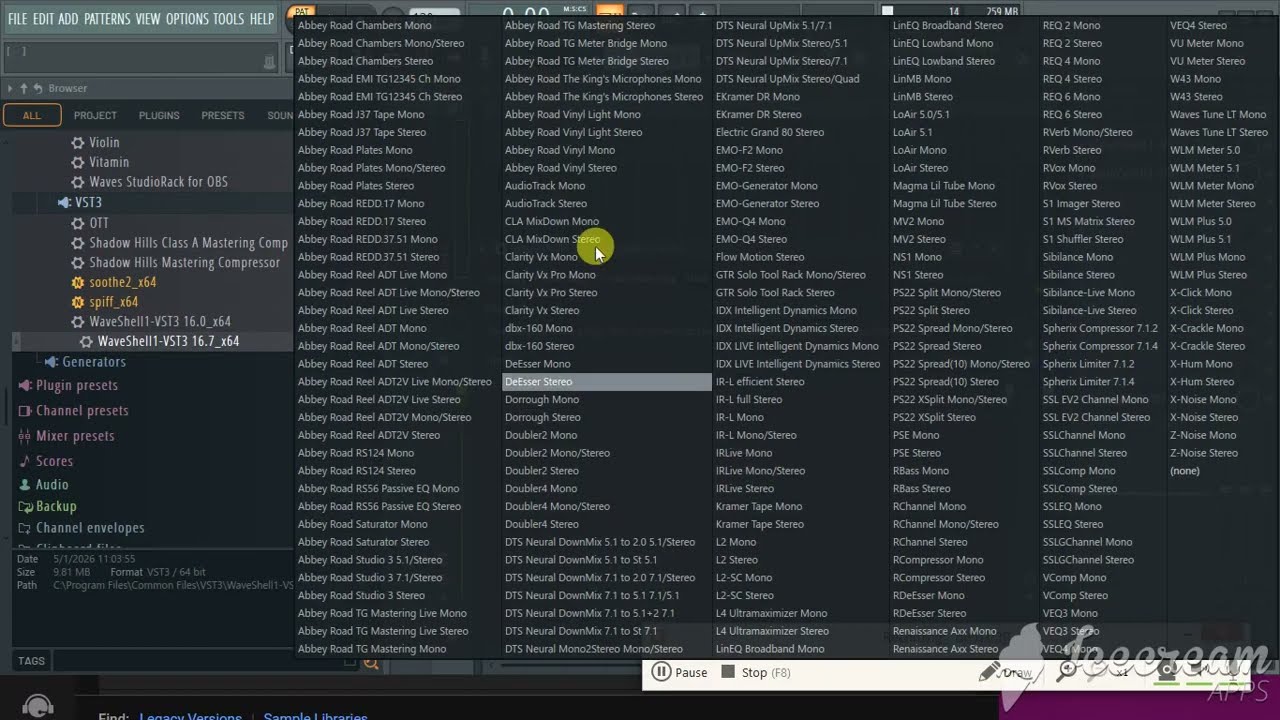Open the FILE menu
The width and height of the screenshot is (1280, 720).
click(17, 19)
